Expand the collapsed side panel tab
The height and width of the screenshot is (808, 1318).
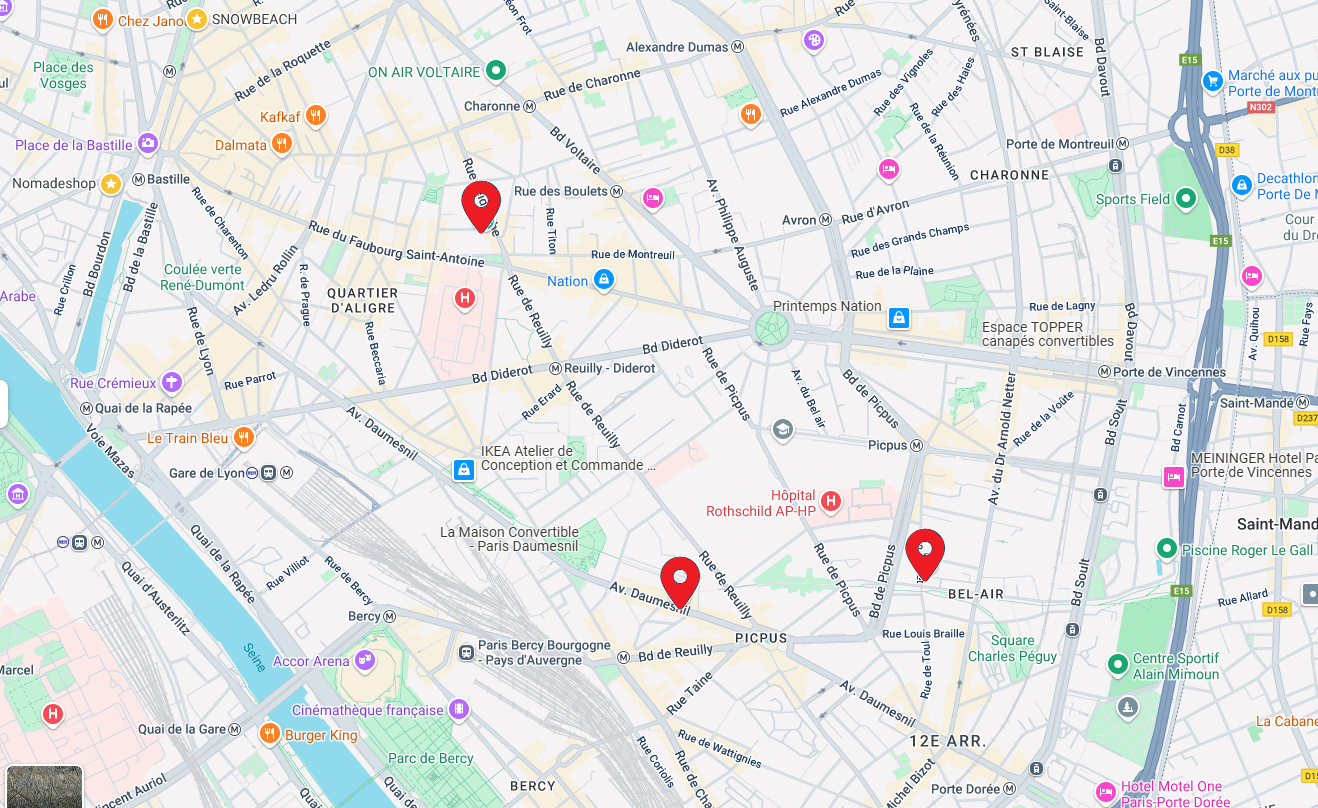(x=4, y=404)
